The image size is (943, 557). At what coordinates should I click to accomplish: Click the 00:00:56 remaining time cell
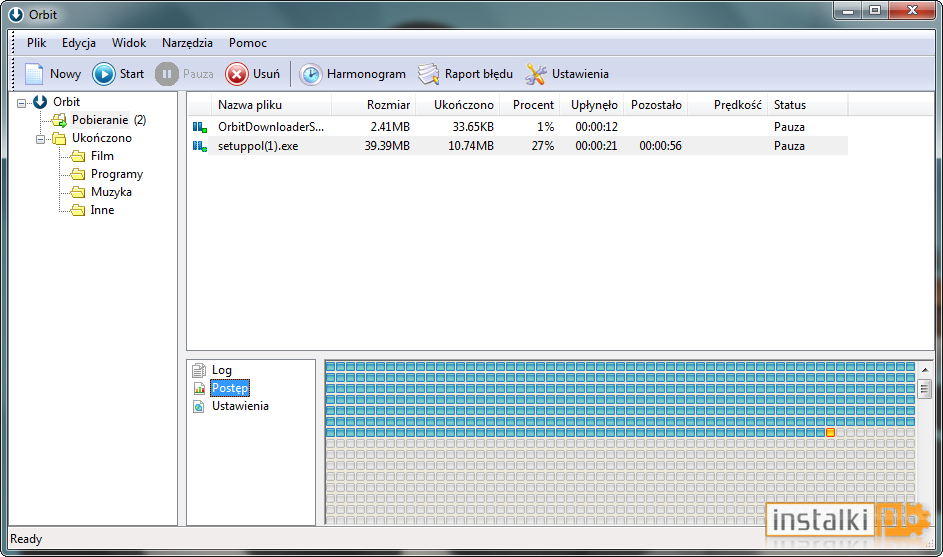(x=660, y=146)
